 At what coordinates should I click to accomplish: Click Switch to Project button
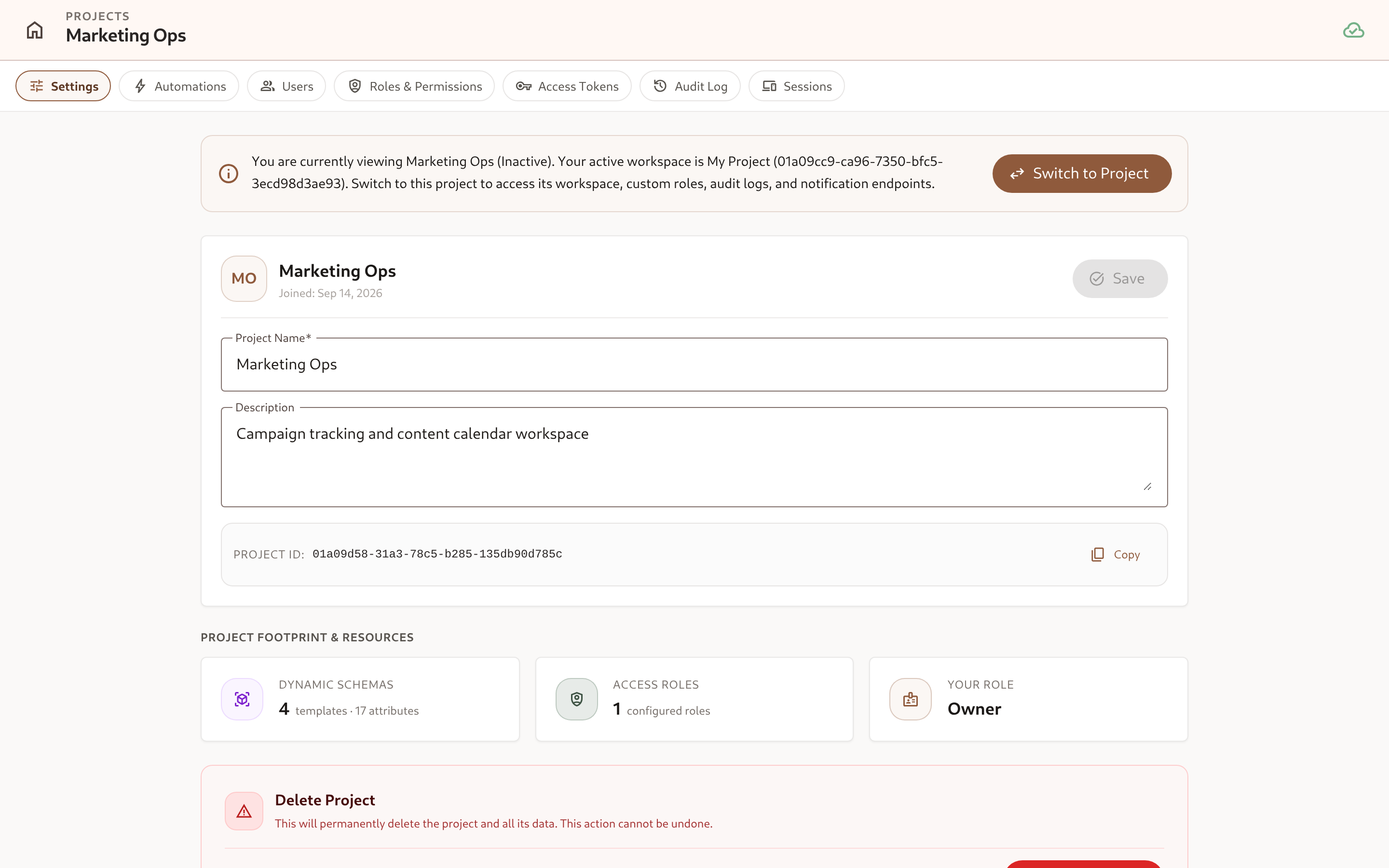tap(1081, 174)
